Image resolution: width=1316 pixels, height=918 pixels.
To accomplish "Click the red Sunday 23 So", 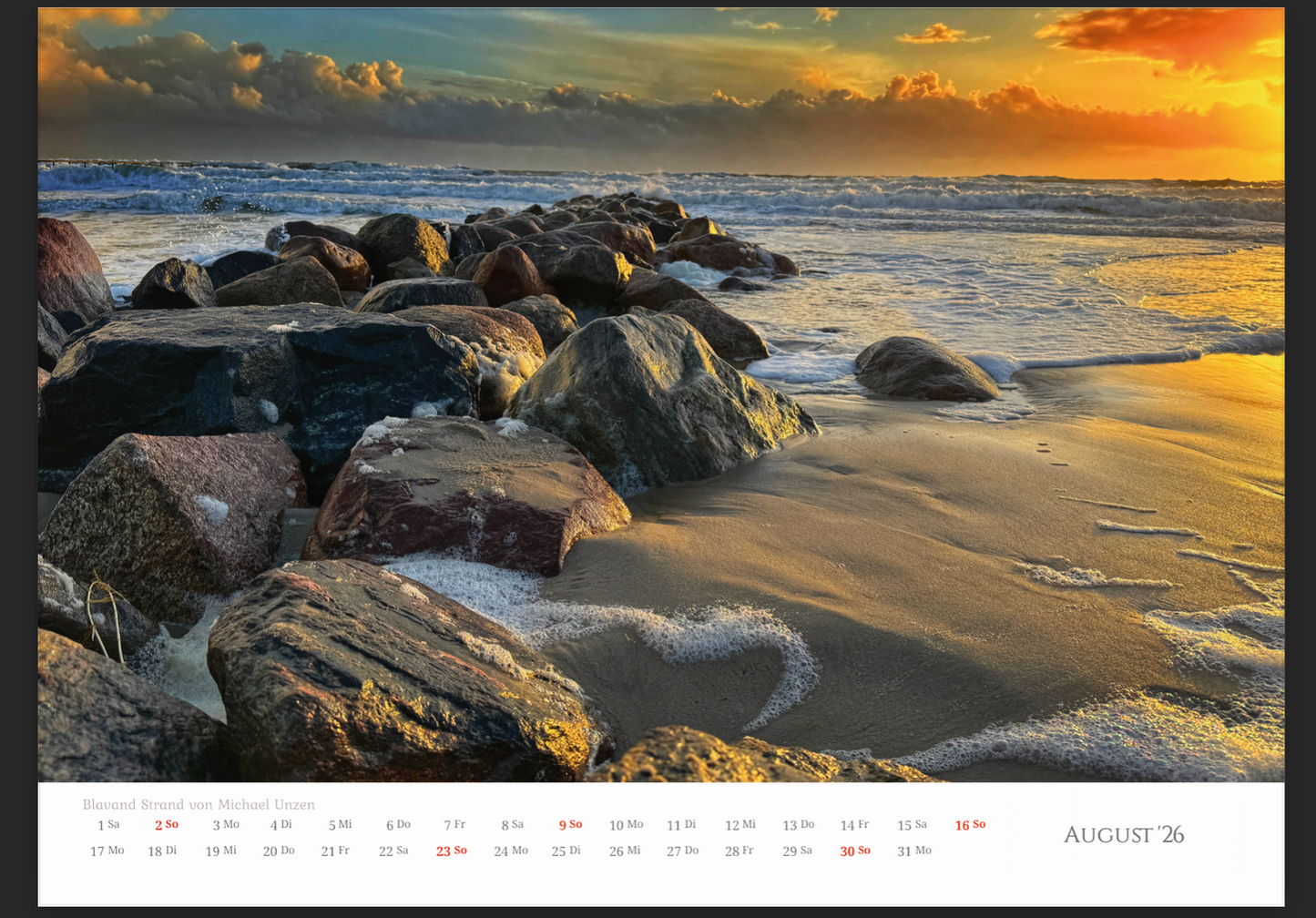I will click(x=451, y=851).
